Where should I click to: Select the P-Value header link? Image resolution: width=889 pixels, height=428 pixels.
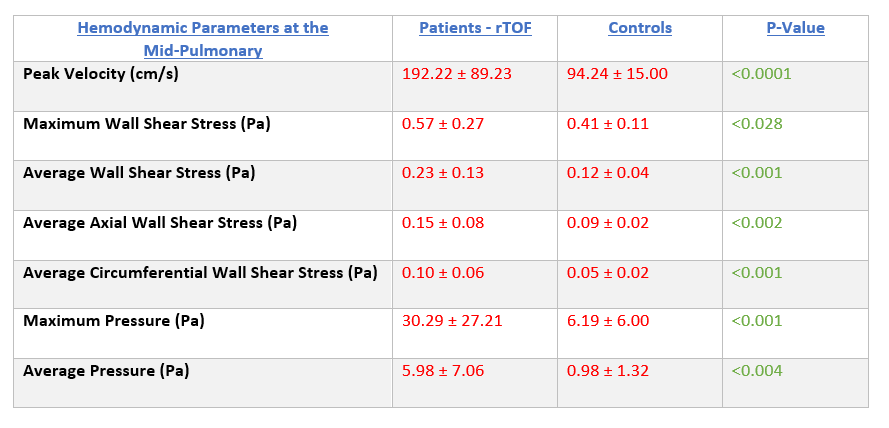click(795, 28)
